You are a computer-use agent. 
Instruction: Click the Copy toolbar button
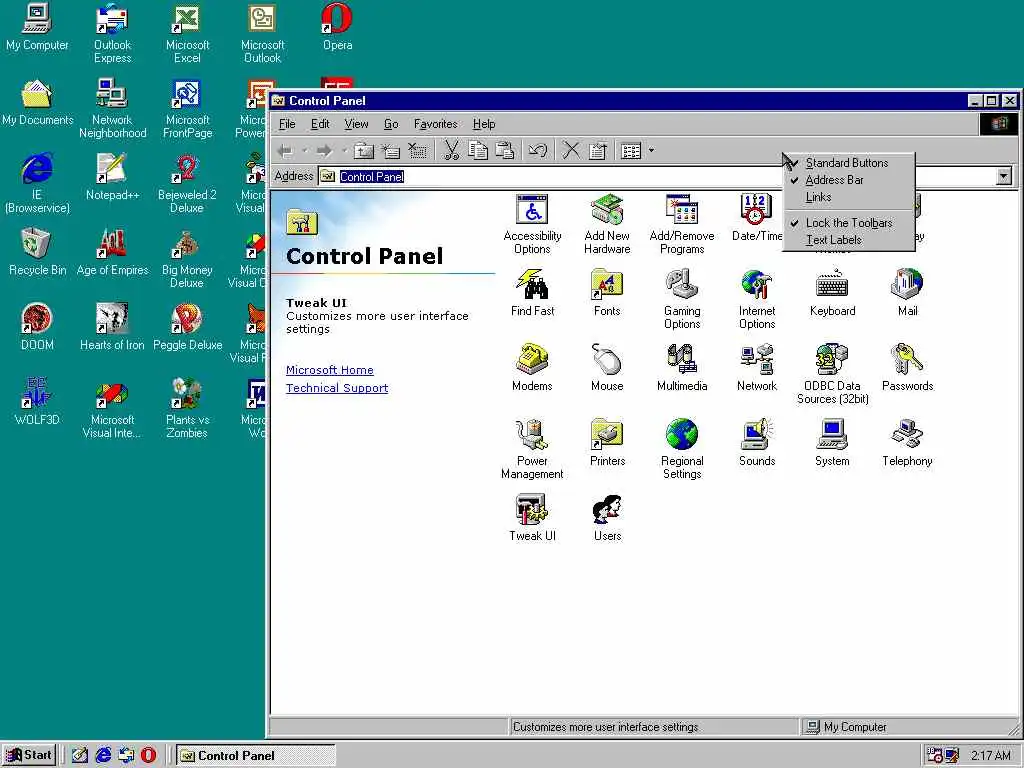478,151
